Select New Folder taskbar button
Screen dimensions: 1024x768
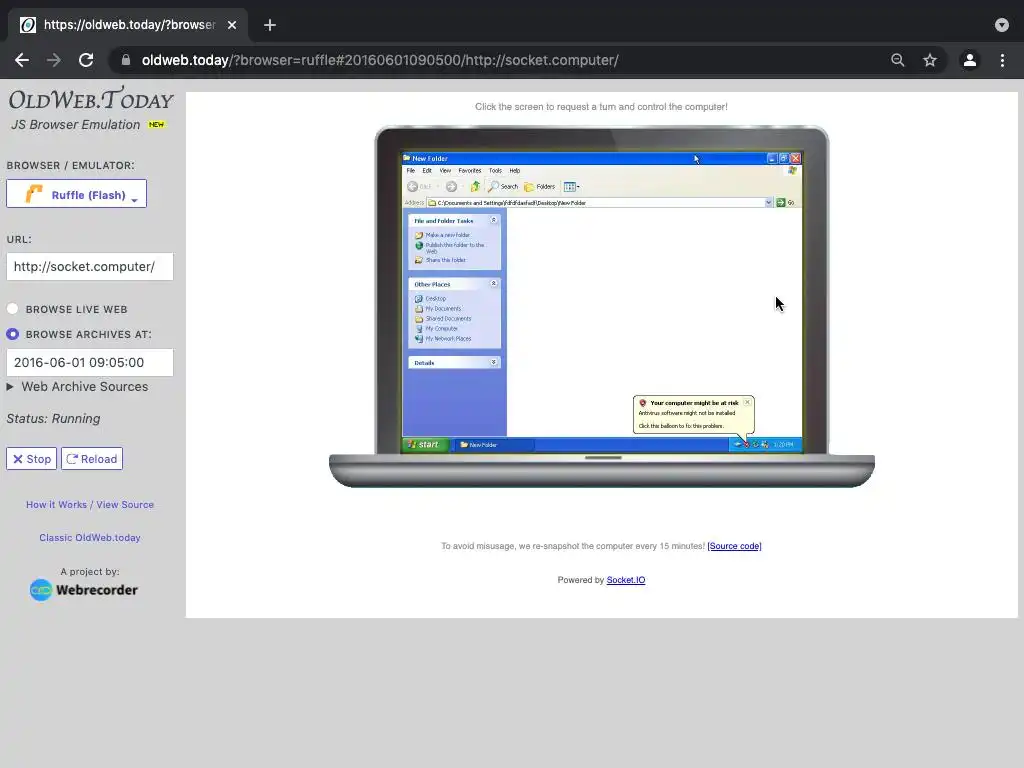point(495,445)
